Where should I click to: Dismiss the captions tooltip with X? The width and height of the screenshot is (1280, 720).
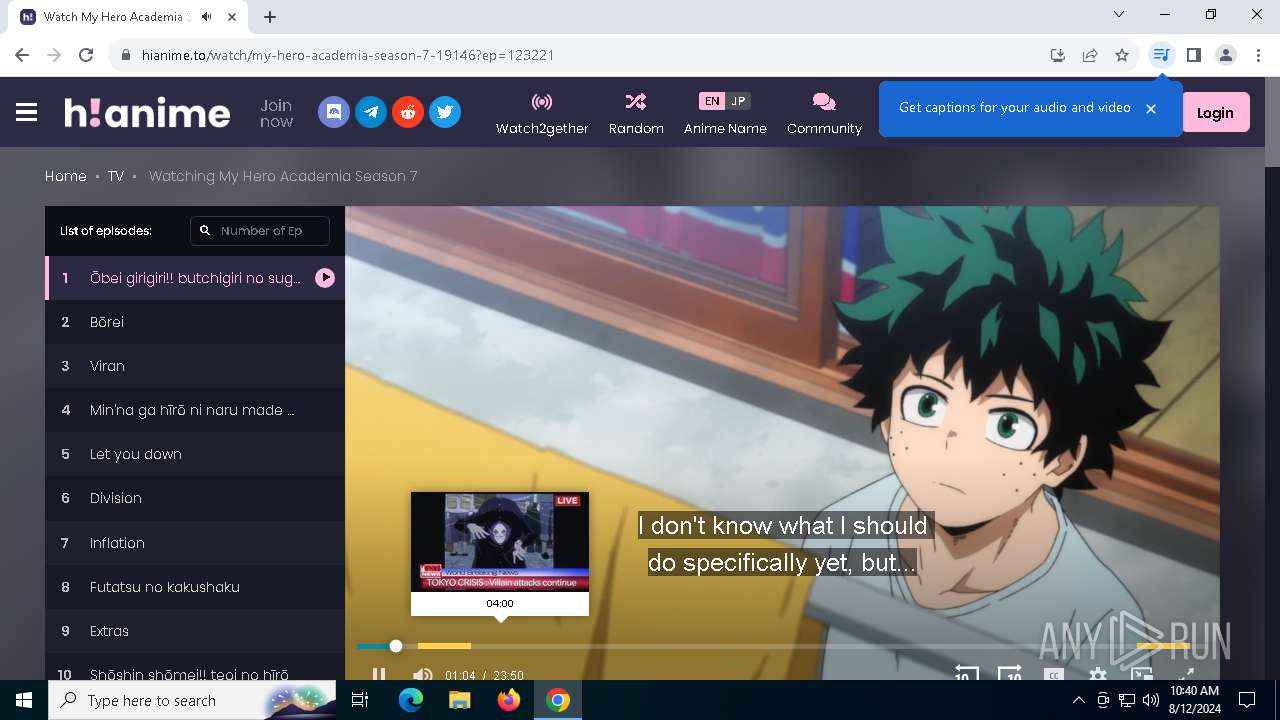tap(1151, 108)
